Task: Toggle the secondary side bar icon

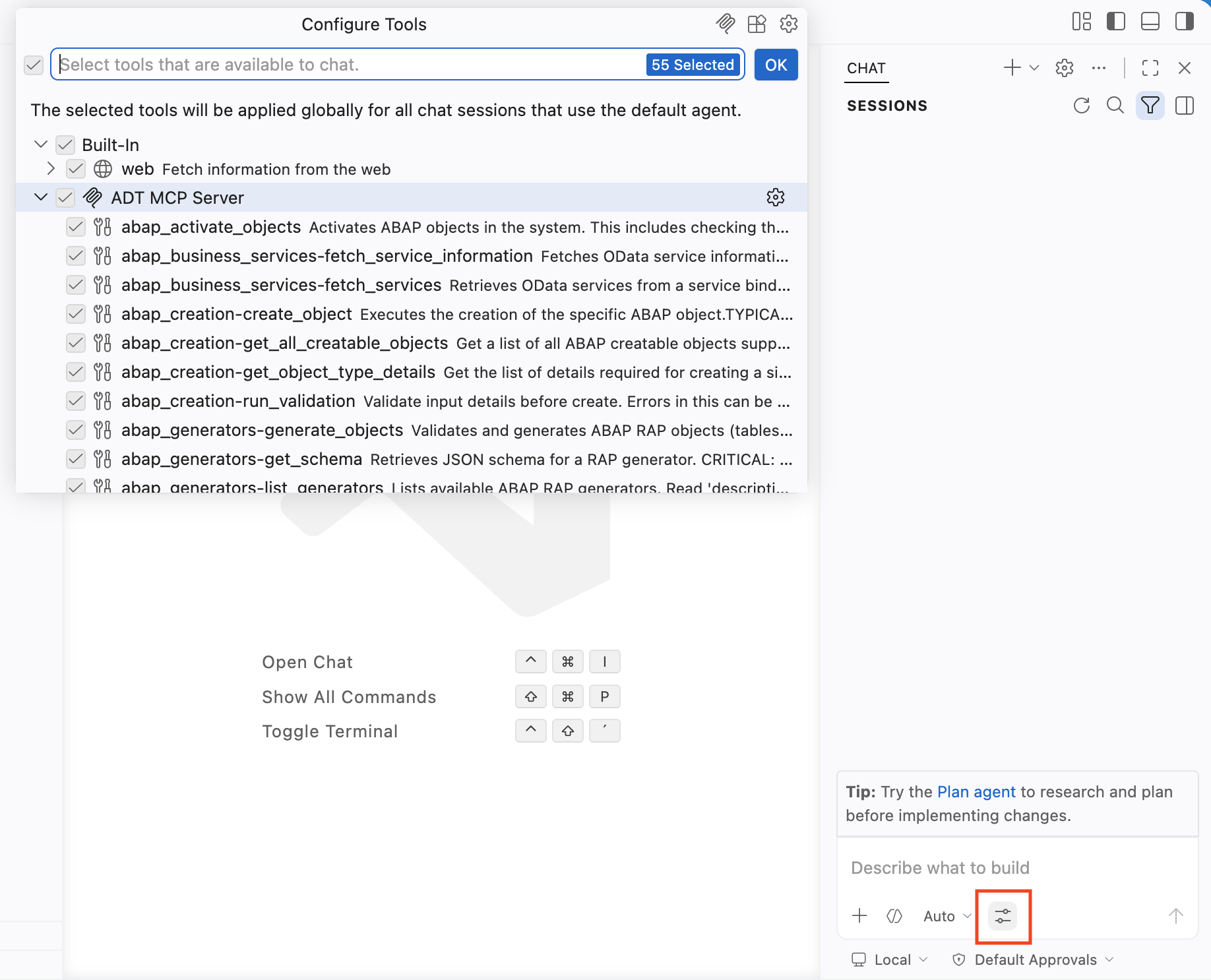Action: pos(1185,22)
